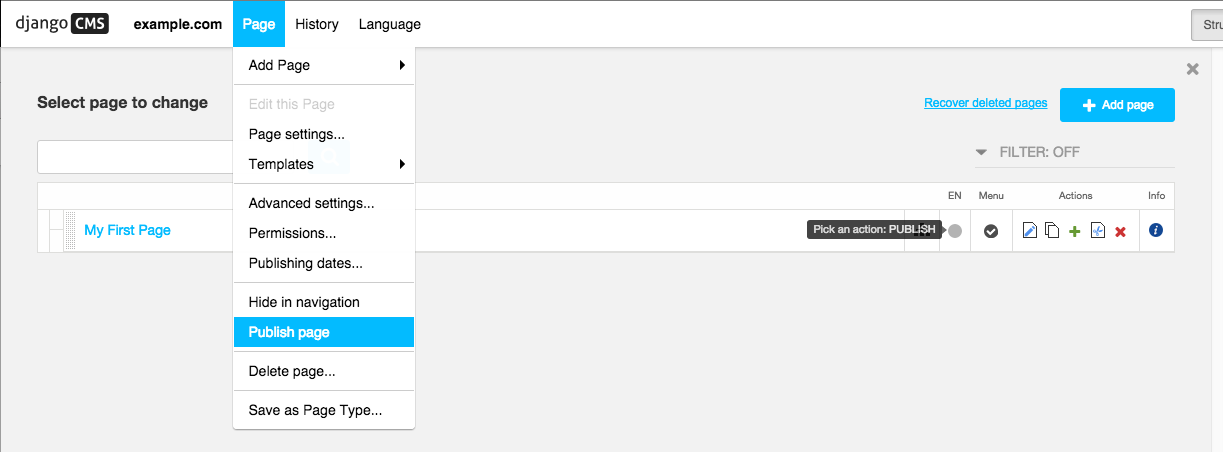Close the page list side panel
The width and height of the screenshot is (1223, 452).
tap(1192, 69)
